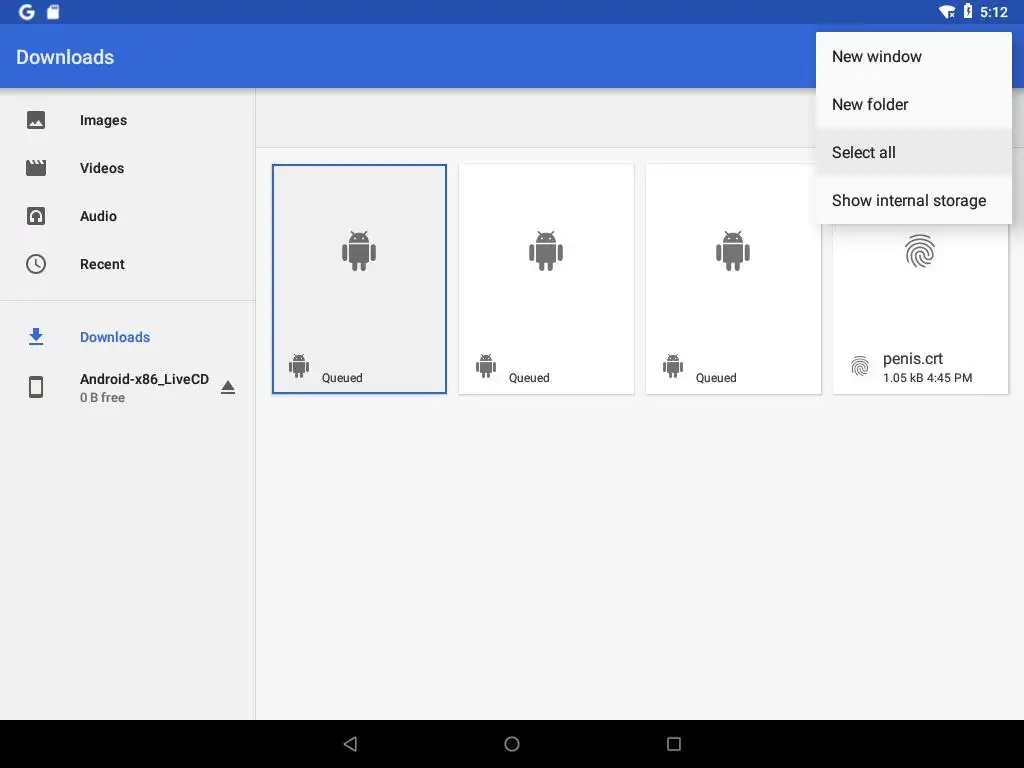The width and height of the screenshot is (1024, 768).
Task: Choose Select all from menu
Action: pyautogui.click(x=914, y=152)
